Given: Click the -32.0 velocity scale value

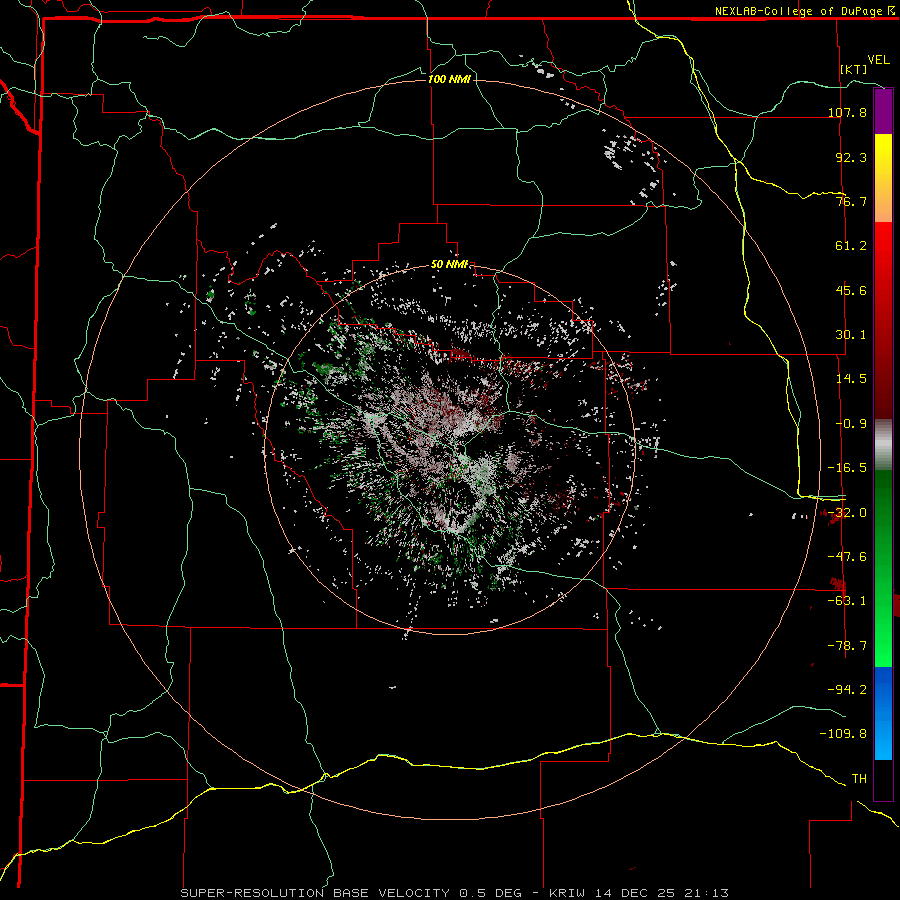Looking at the screenshot, I should pyautogui.click(x=847, y=513).
